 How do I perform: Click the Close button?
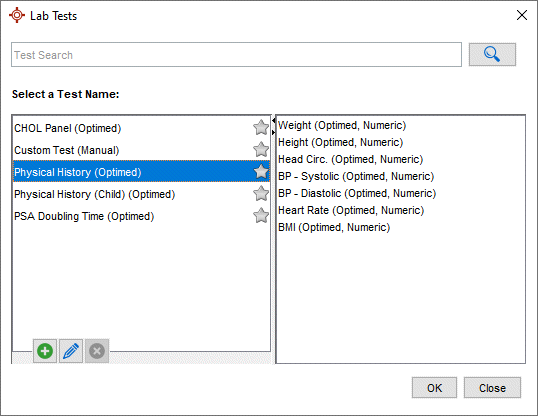coord(492,388)
